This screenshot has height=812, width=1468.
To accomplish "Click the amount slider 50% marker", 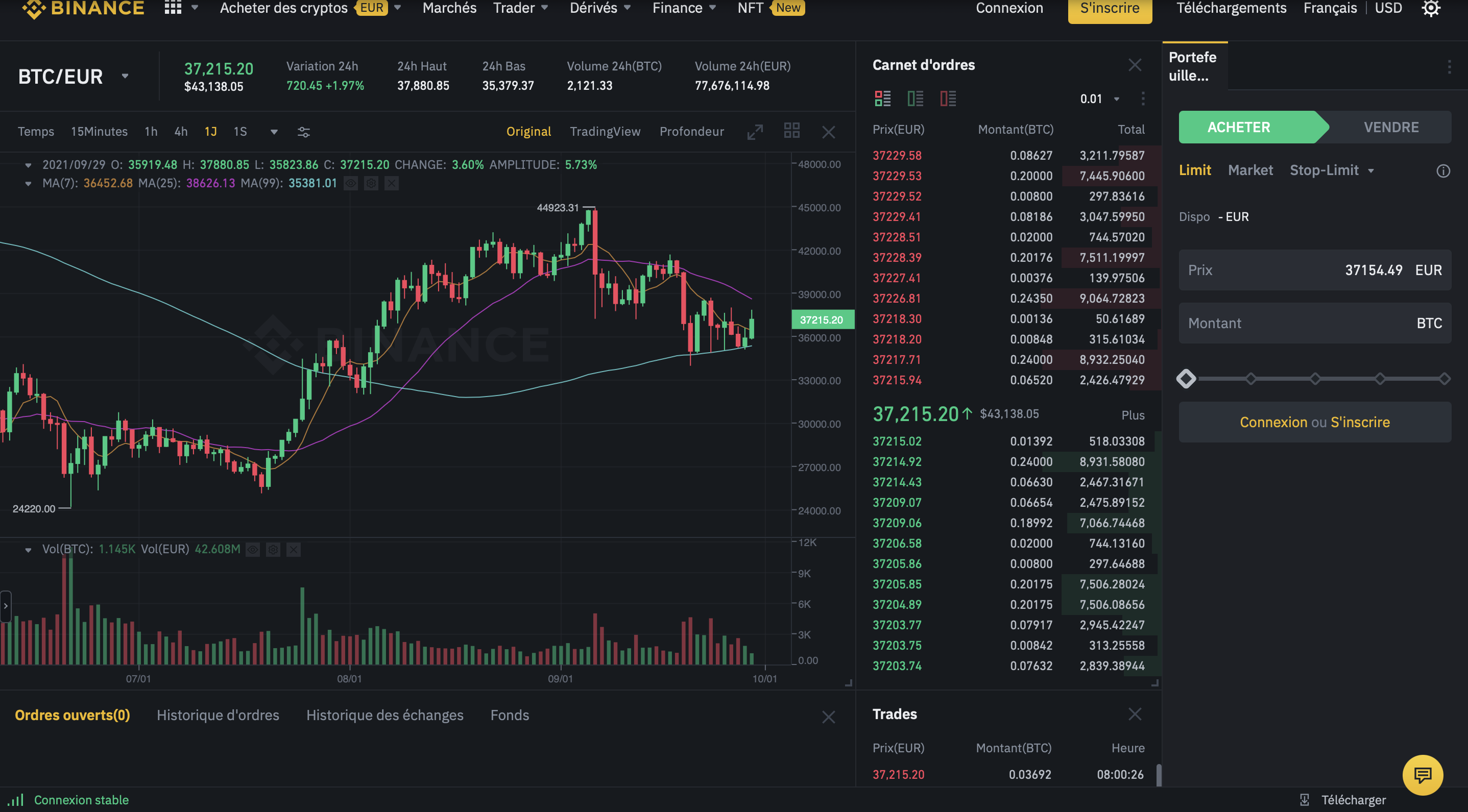I will 1315,379.
